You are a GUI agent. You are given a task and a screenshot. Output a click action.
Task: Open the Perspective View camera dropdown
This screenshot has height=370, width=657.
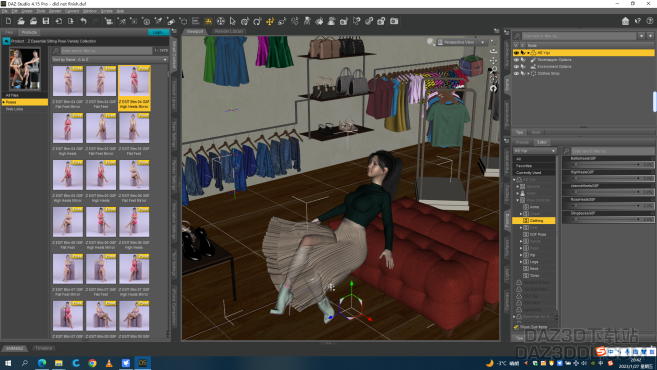click(x=462, y=42)
